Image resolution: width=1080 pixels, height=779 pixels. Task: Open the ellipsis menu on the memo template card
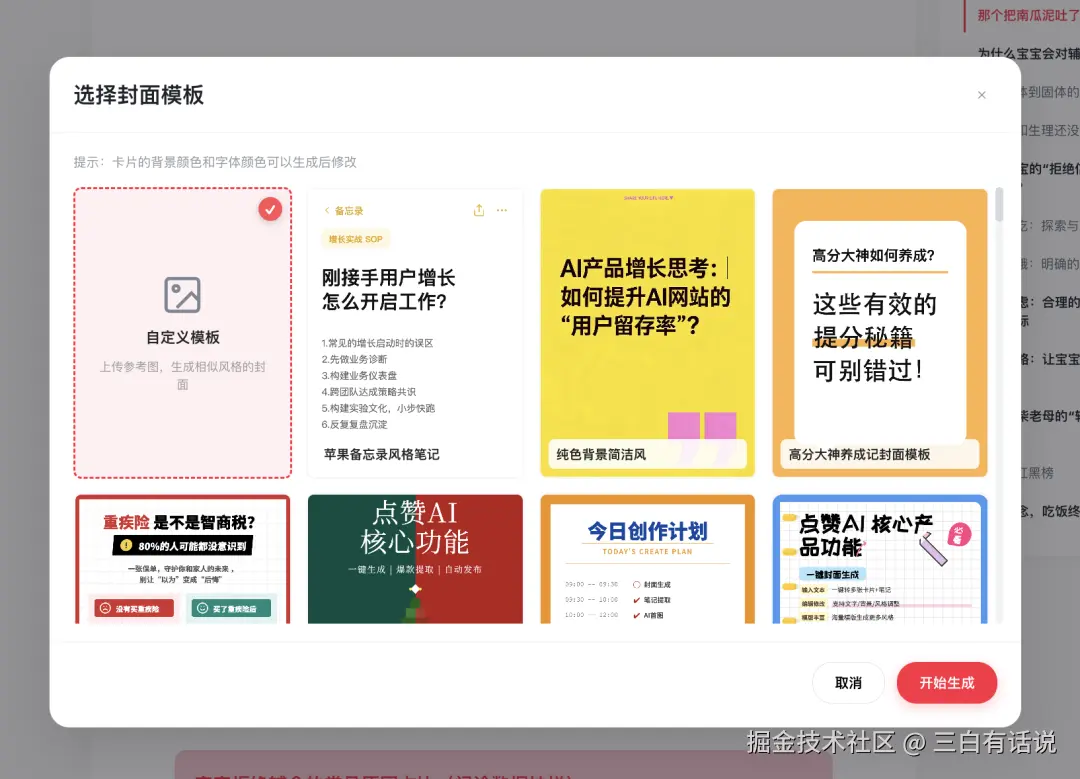501,210
